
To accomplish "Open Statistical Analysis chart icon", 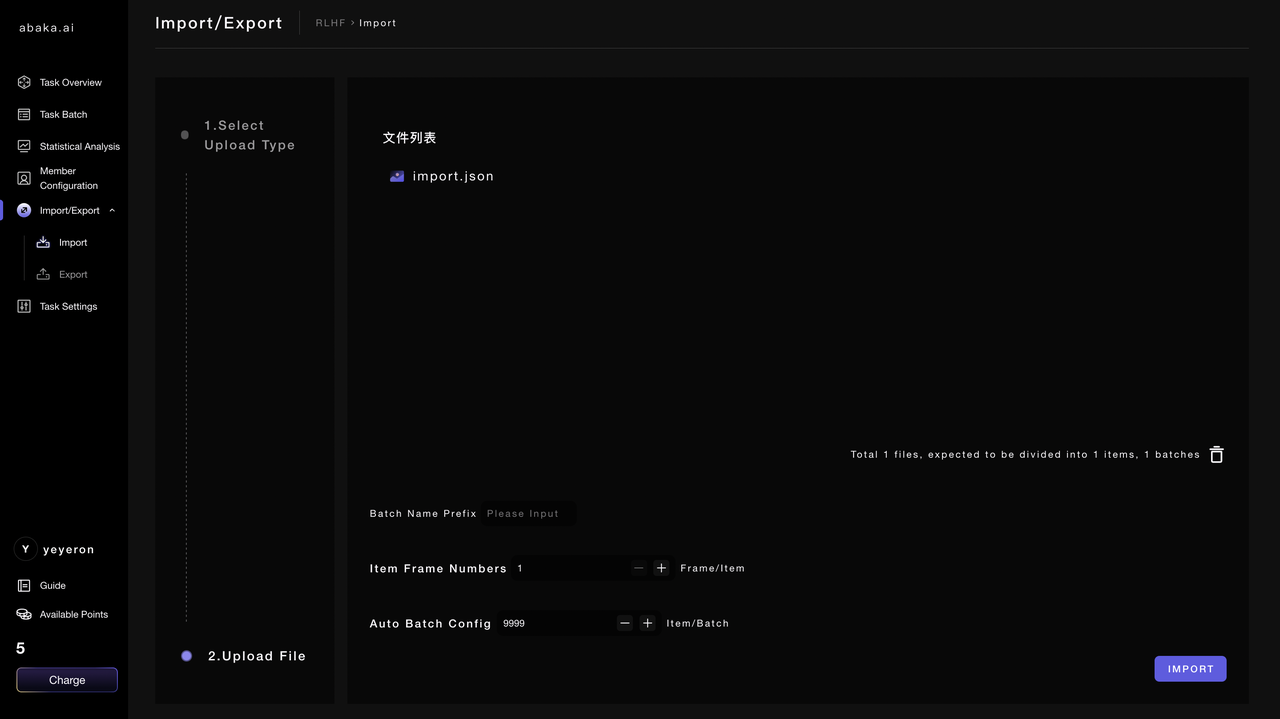I will [x=24, y=146].
